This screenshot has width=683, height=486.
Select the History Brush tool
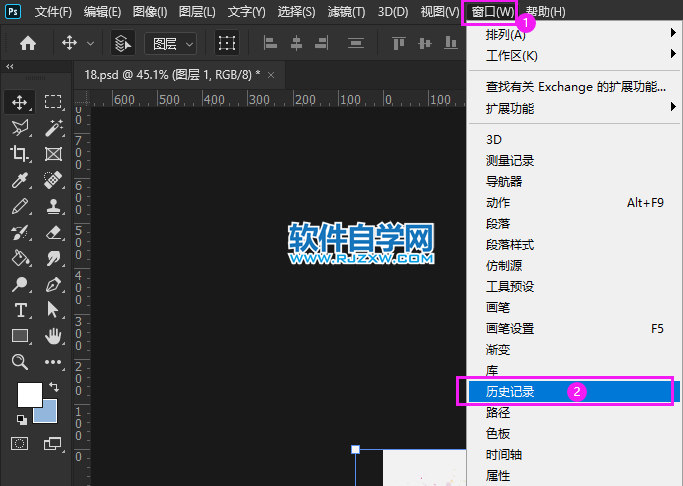tap(20, 232)
